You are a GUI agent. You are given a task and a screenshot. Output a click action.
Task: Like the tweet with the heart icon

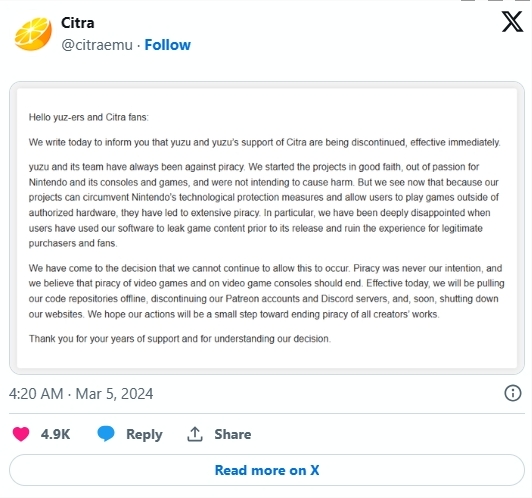[21, 434]
